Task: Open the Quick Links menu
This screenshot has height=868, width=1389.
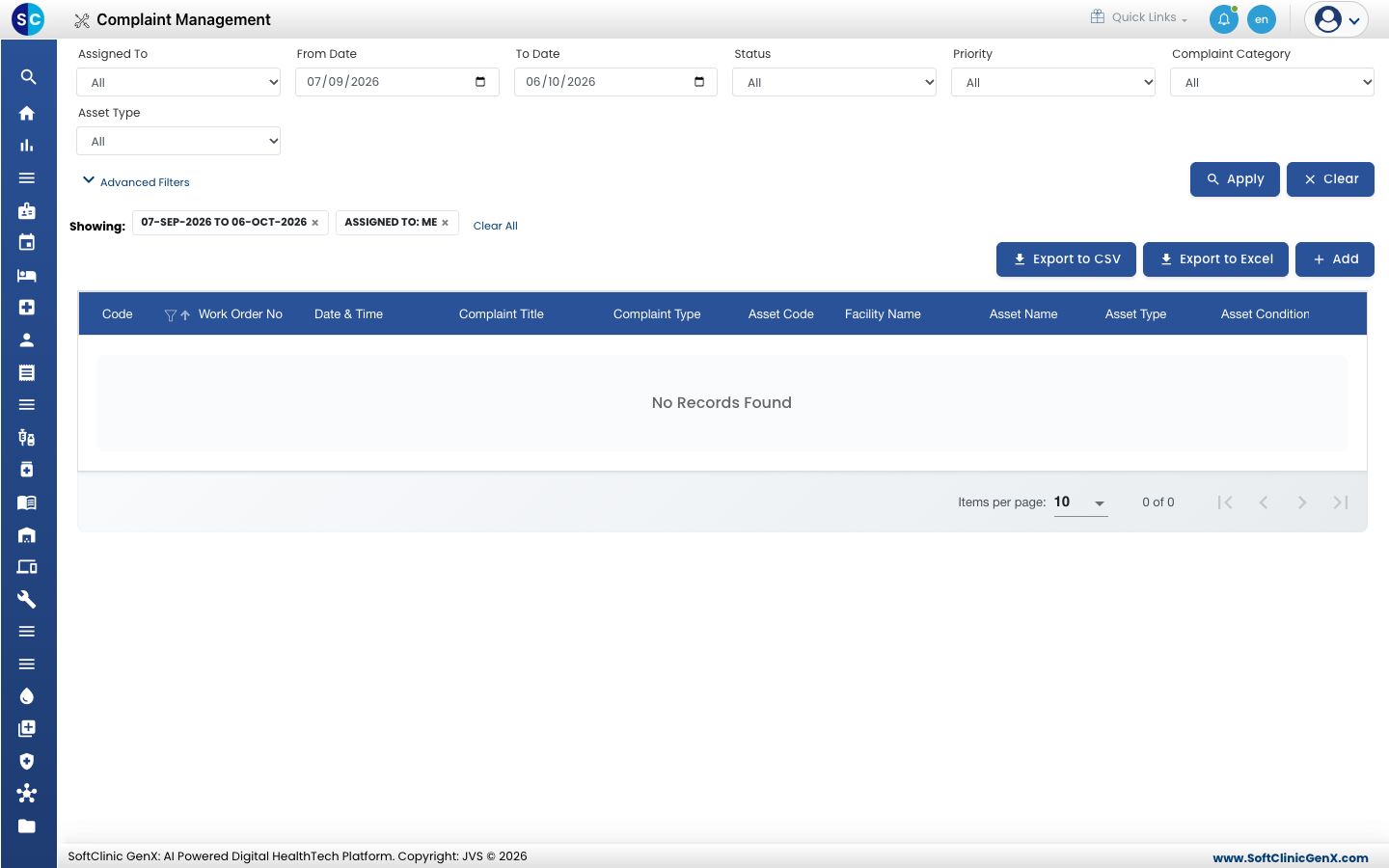Action: coord(1139,17)
